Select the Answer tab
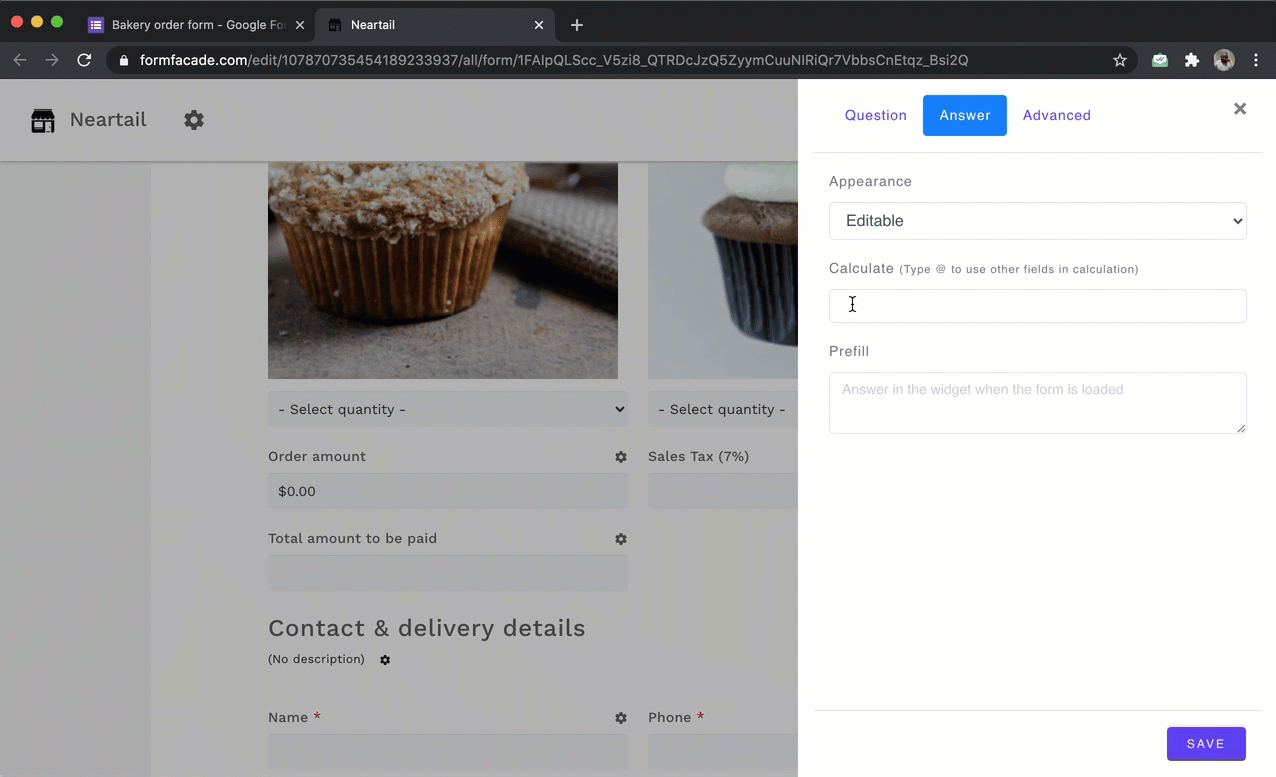Image resolution: width=1276 pixels, height=777 pixels. tap(964, 115)
